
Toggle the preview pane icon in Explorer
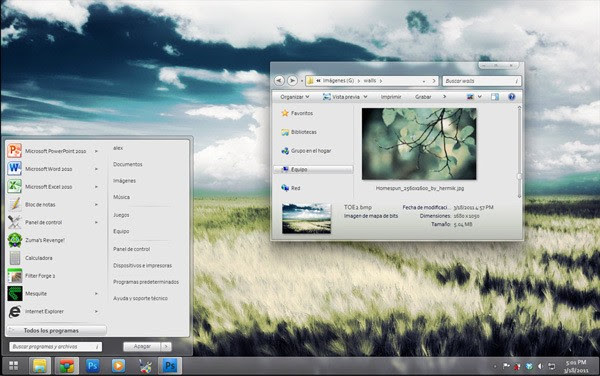coord(495,97)
